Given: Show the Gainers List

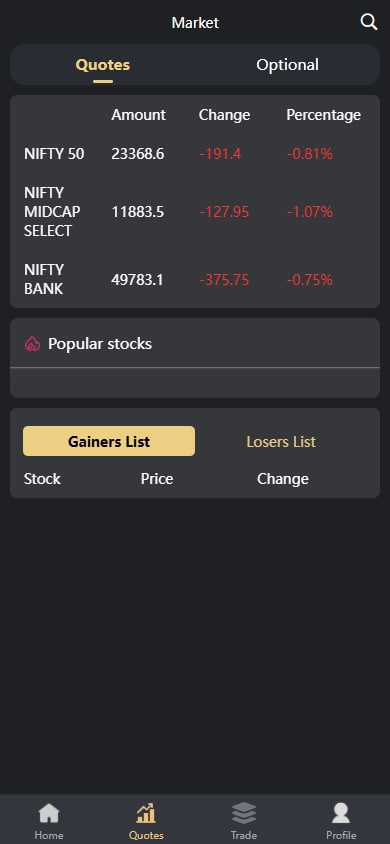Looking at the screenshot, I should [109, 441].
